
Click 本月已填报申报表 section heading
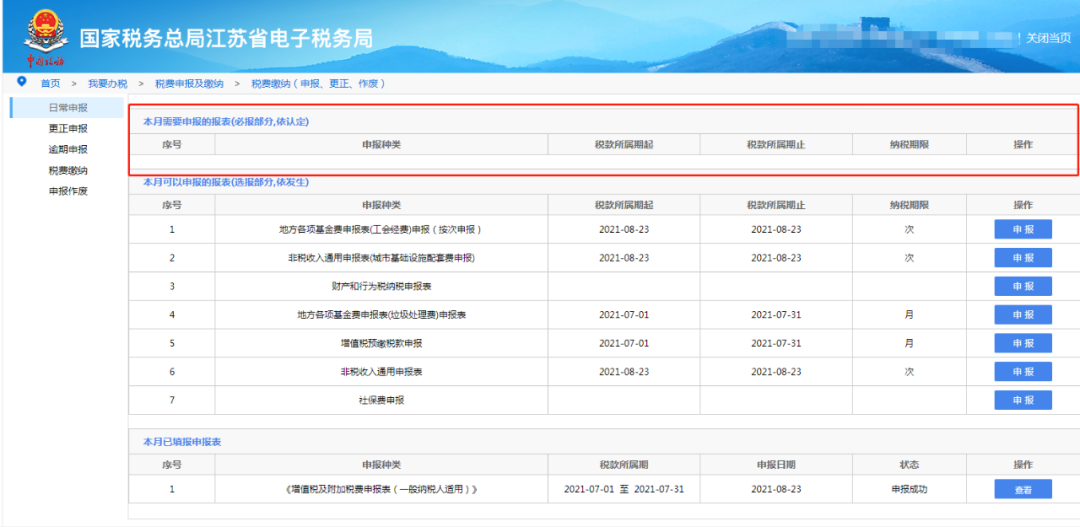coord(182,442)
